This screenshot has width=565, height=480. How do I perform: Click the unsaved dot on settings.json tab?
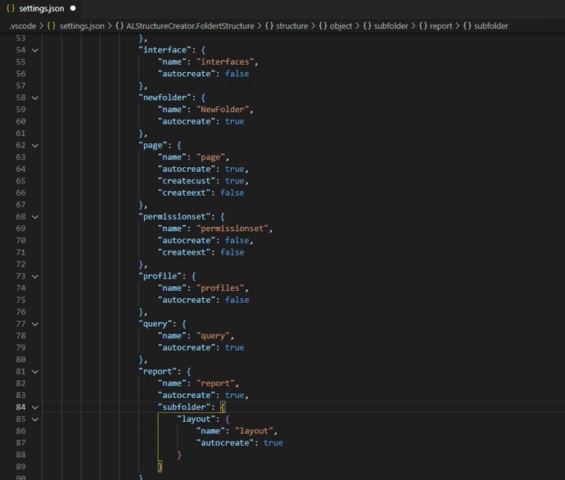point(73,8)
